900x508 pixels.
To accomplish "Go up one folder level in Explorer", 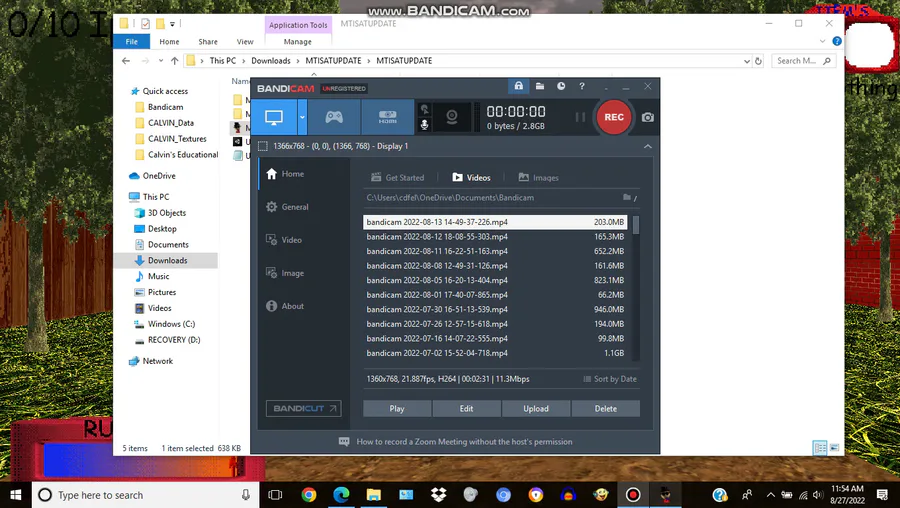I will click(174, 60).
